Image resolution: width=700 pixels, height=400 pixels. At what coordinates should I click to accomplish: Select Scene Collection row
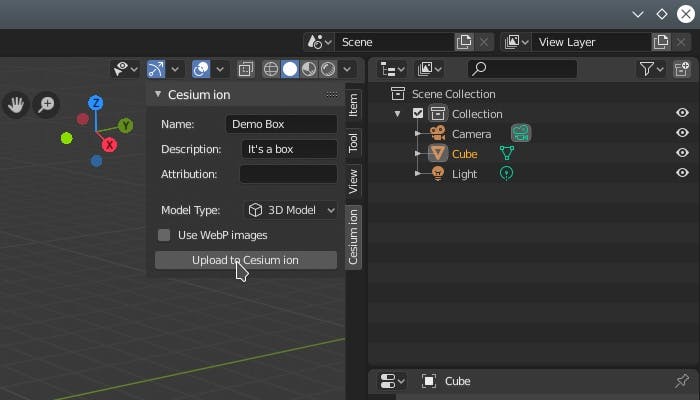[532, 94]
